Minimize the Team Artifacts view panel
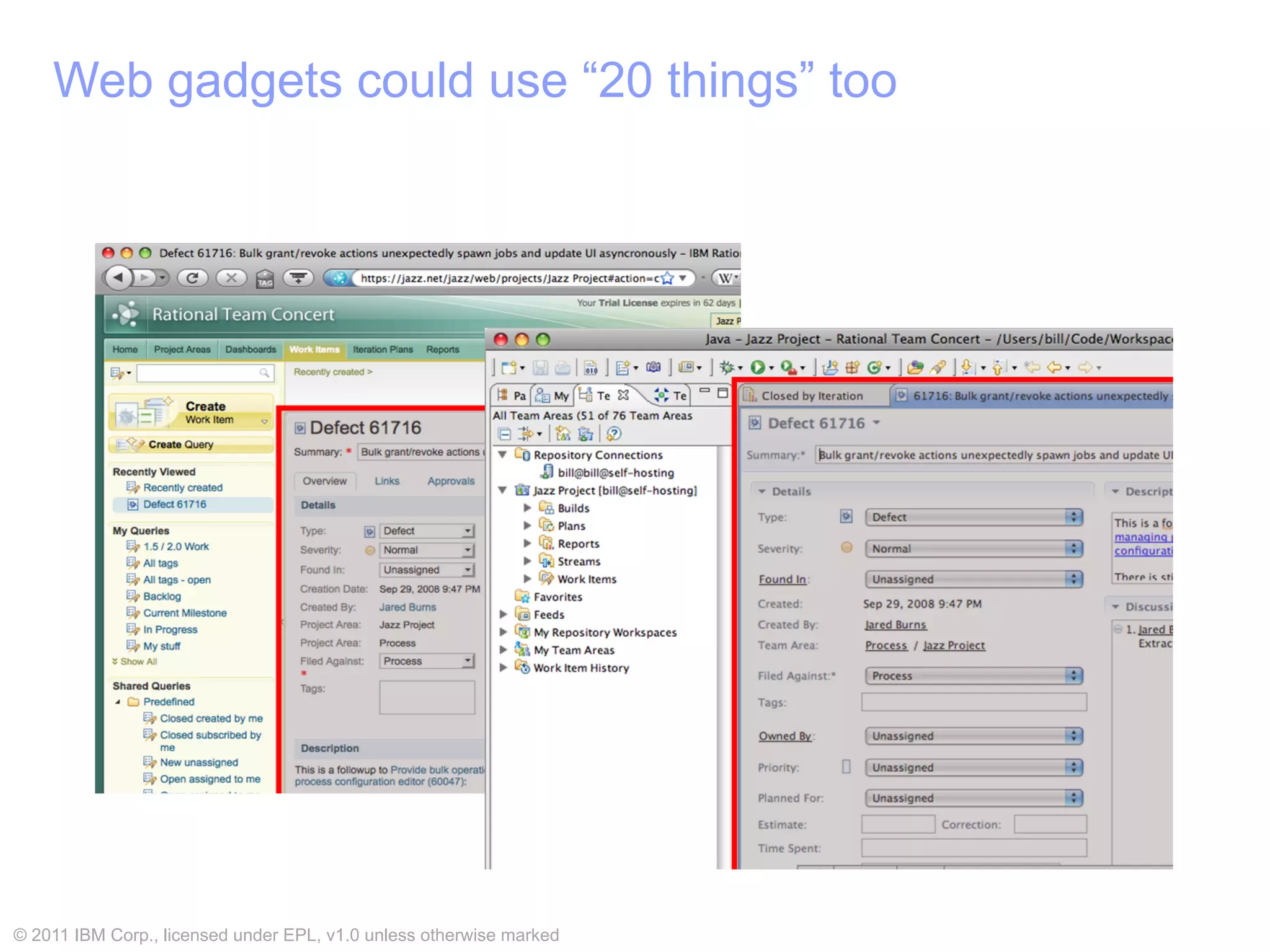Viewport: 1270px width, 952px height. (704, 391)
